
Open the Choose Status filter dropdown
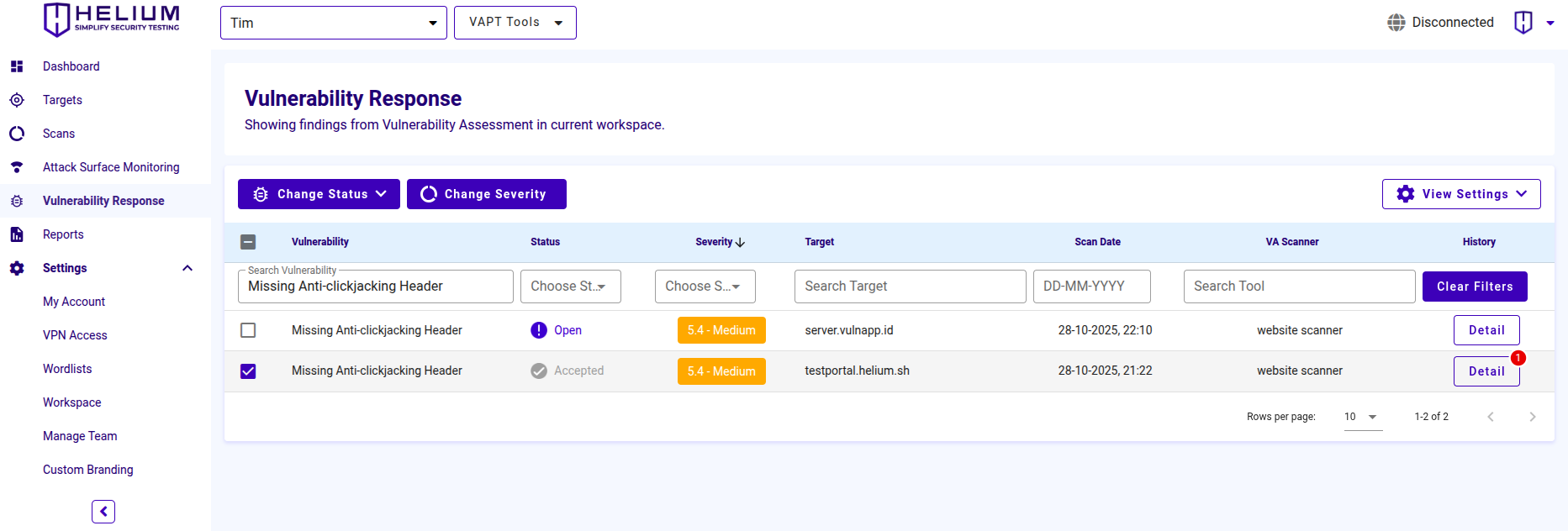point(570,287)
